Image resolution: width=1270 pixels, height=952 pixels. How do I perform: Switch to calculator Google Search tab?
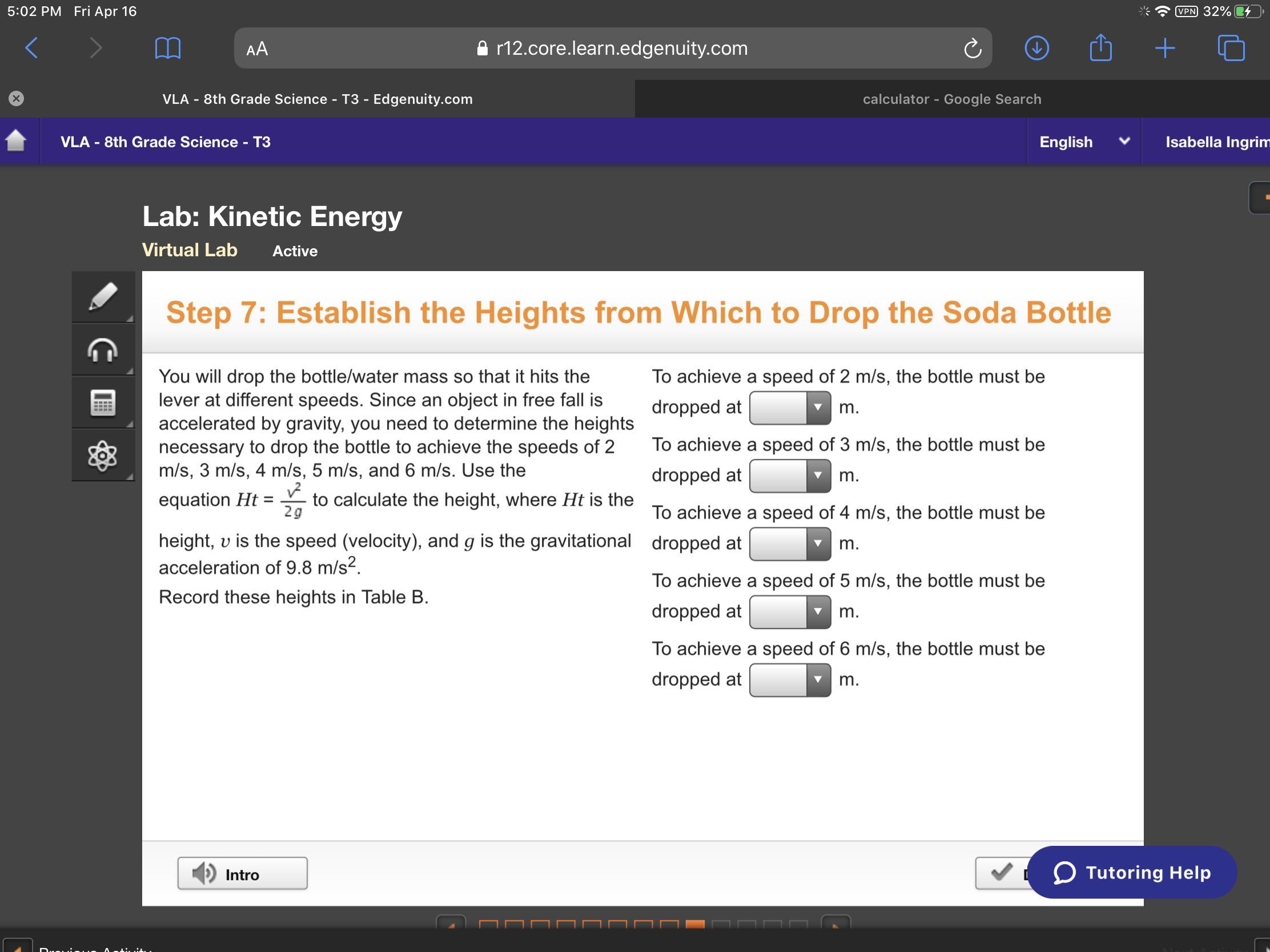(x=951, y=99)
